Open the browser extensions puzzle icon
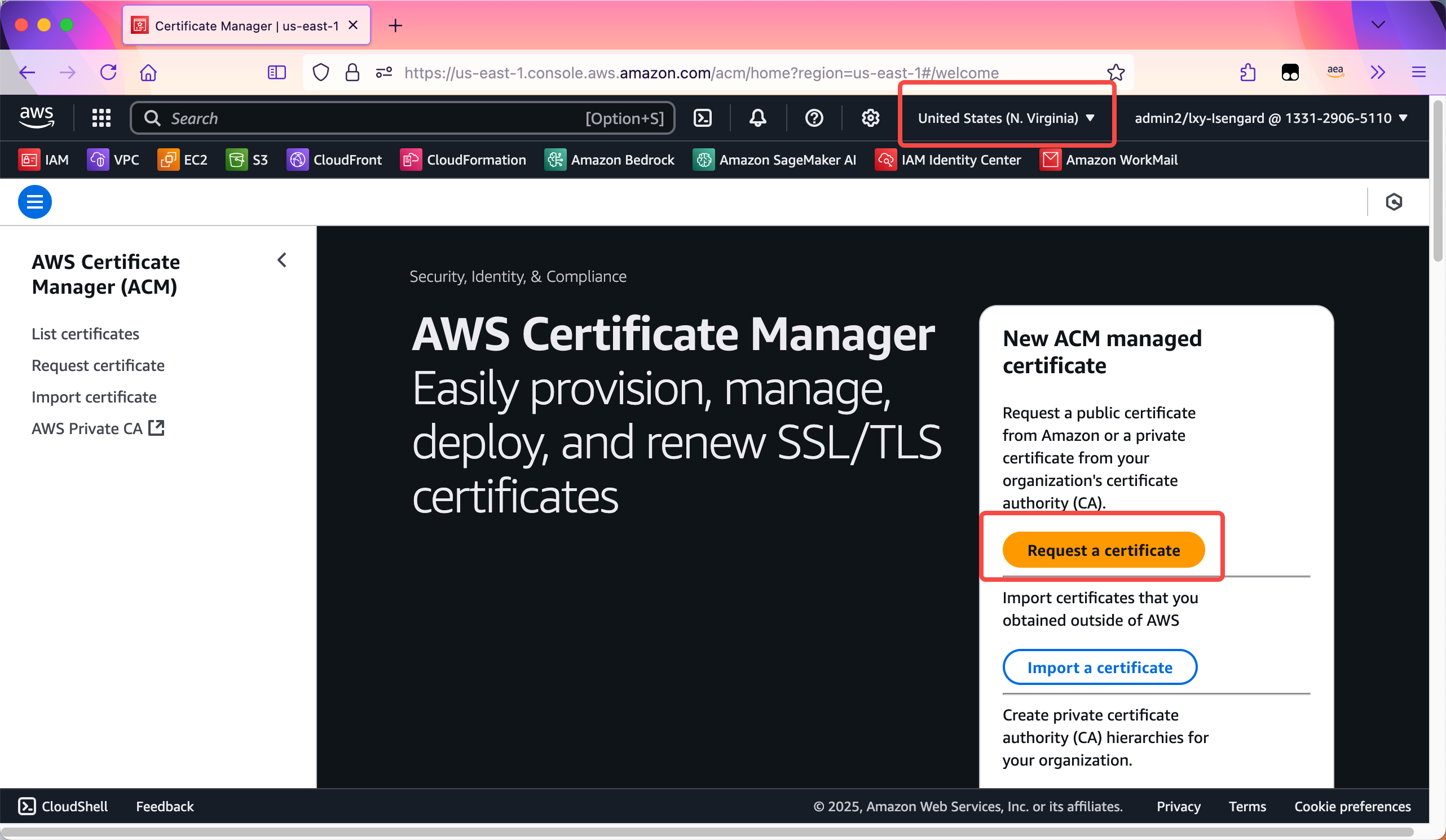This screenshot has width=1446, height=840. 1247,72
